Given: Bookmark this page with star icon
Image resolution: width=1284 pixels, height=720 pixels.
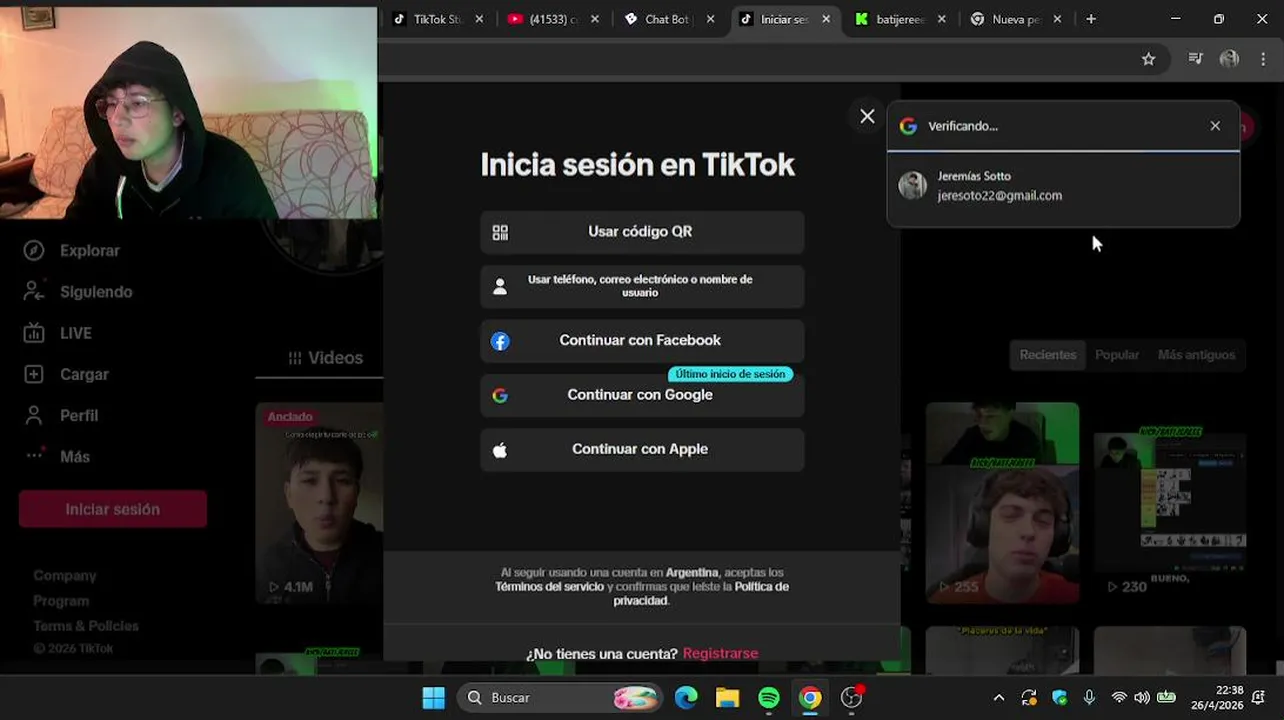Looking at the screenshot, I should click(x=1148, y=59).
